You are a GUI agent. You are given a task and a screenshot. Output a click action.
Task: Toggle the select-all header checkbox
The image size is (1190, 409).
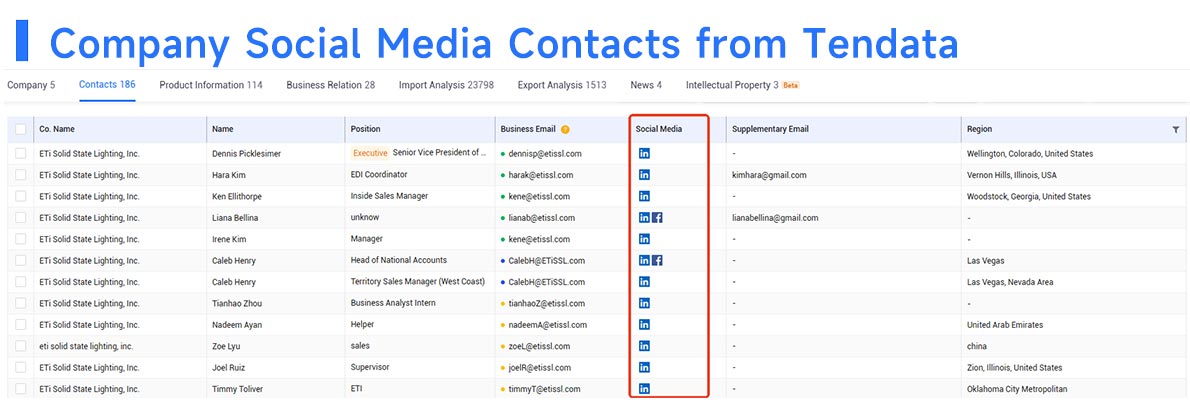tap(21, 130)
